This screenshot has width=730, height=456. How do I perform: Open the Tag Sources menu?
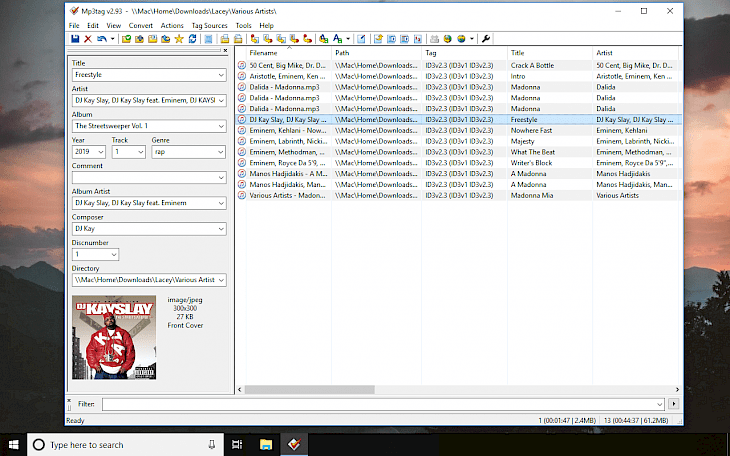210,26
